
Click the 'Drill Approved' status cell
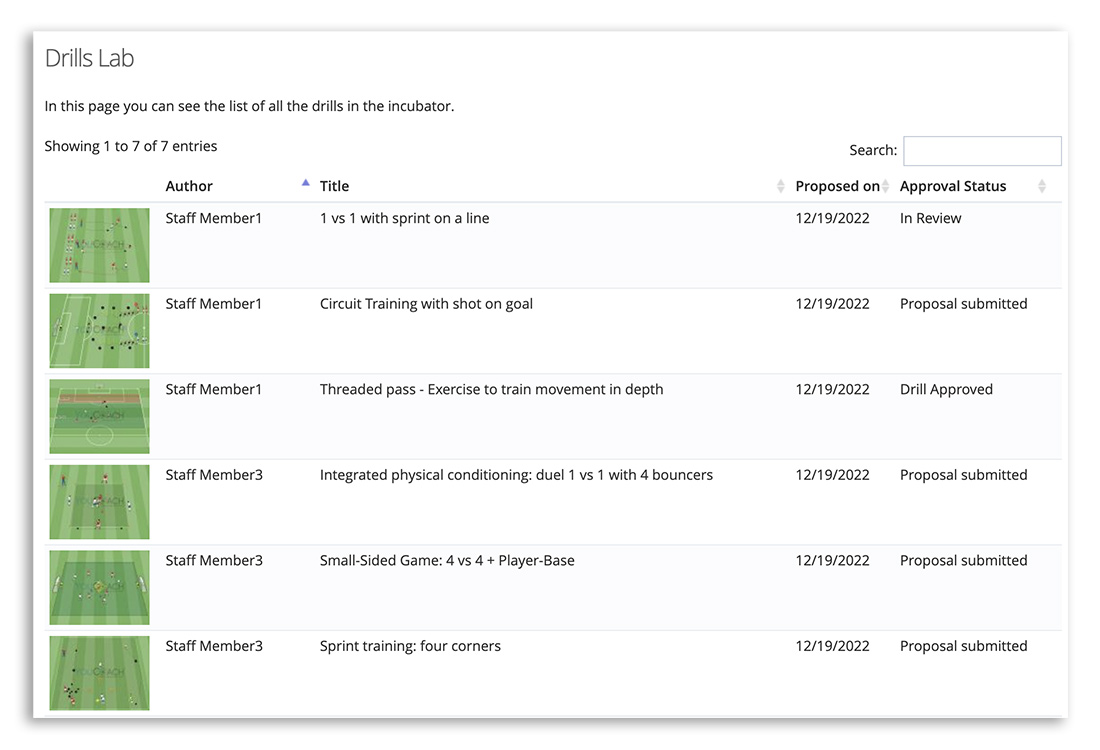pyautogui.click(x=946, y=389)
